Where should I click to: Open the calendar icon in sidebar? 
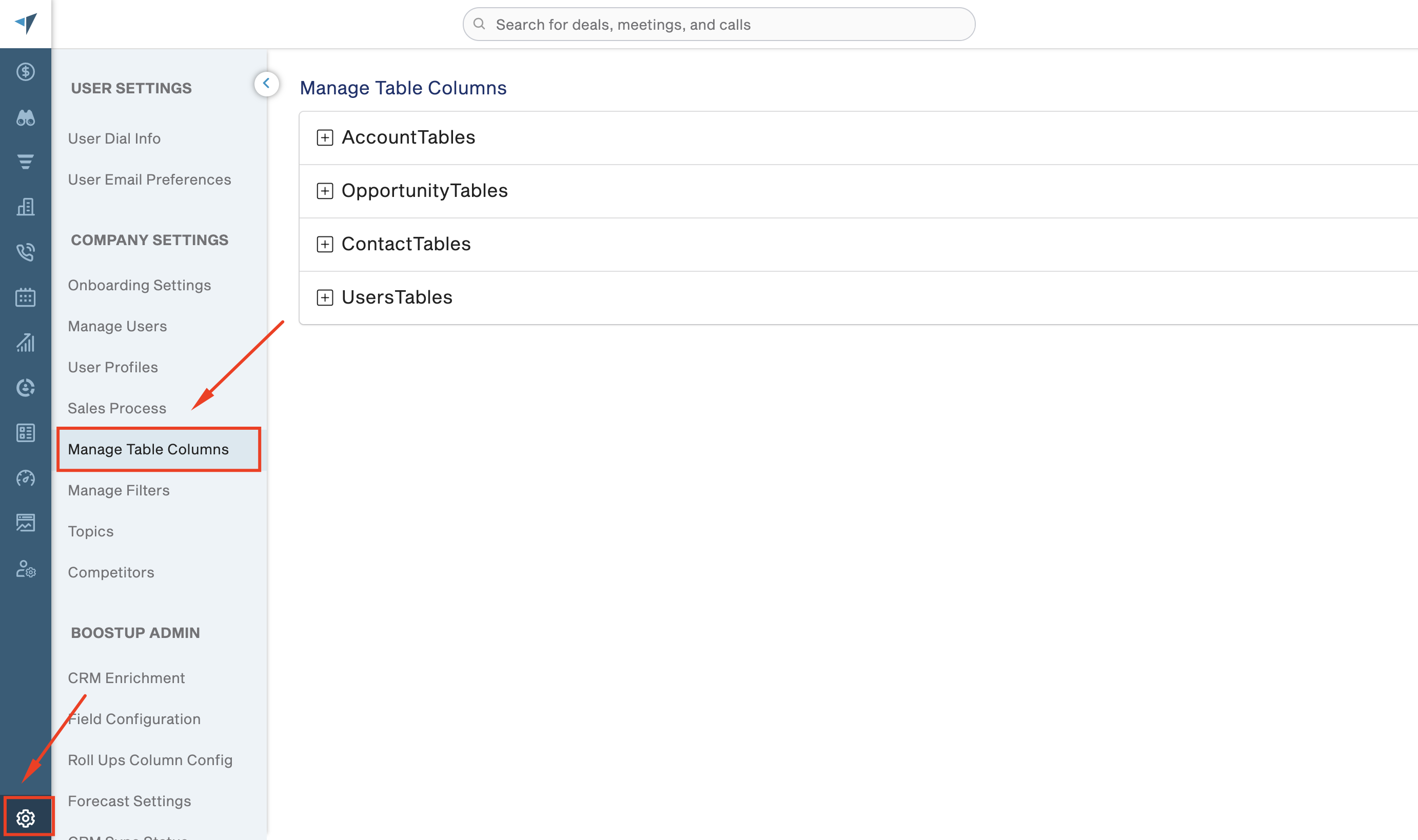coord(26,297)
